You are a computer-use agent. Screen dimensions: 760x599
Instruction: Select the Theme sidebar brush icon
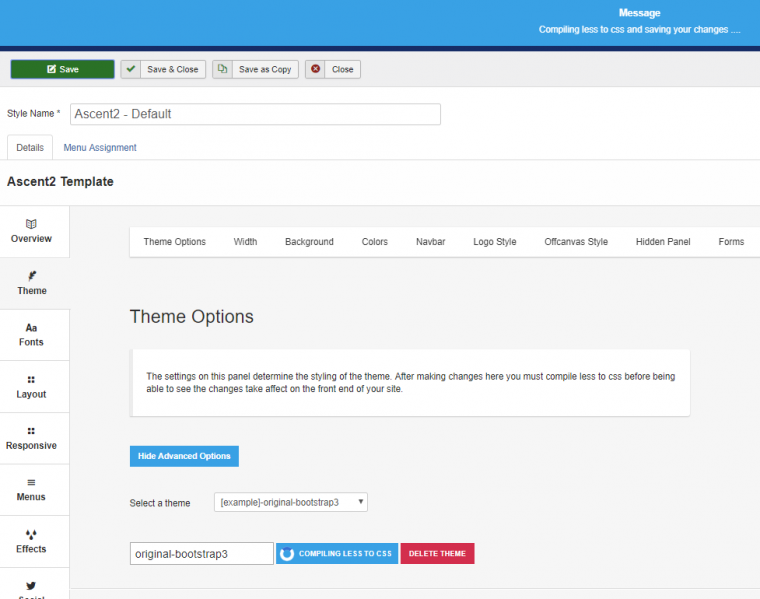(32, 276)
